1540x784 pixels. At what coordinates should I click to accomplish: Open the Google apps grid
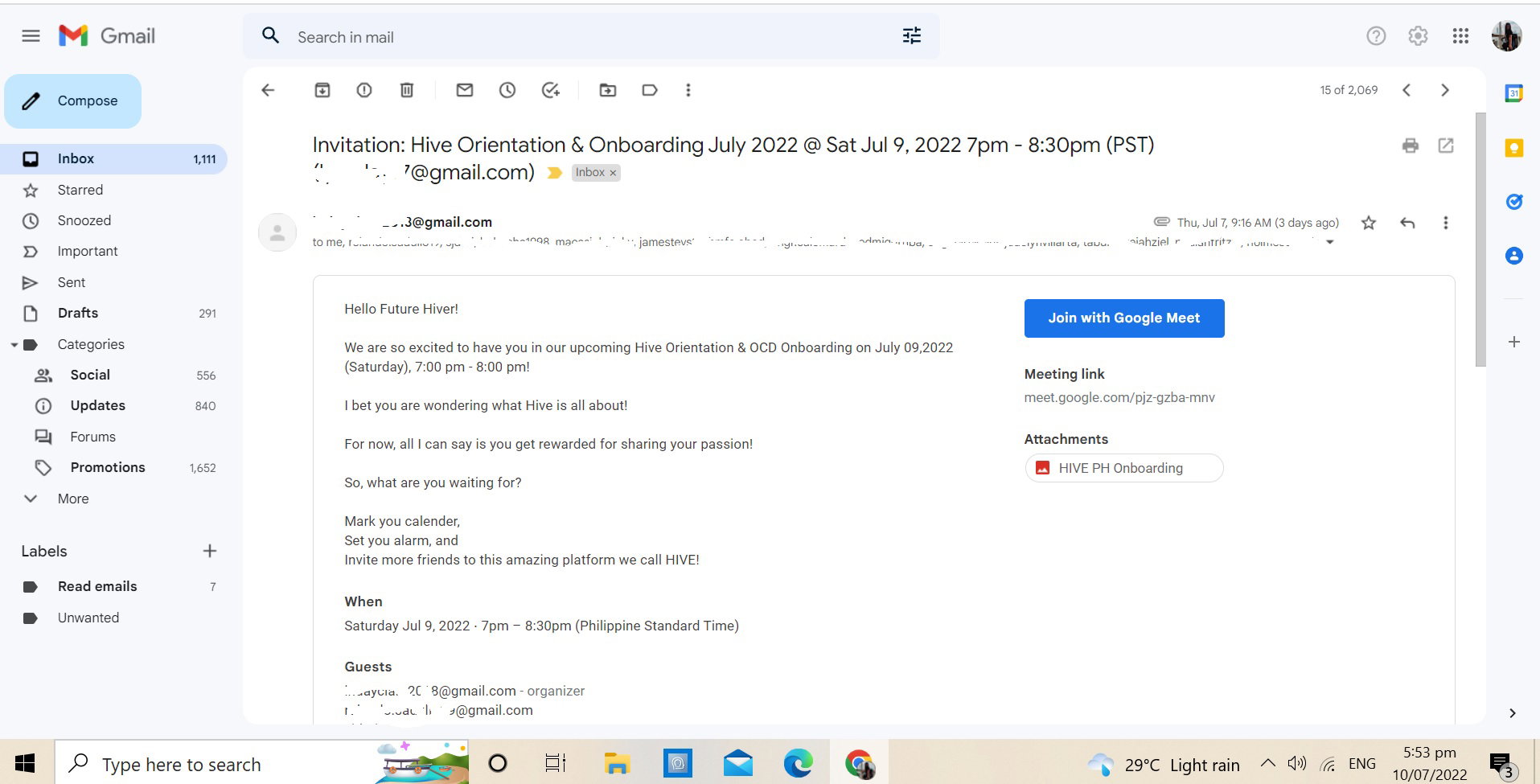(x=1460, y=36)
